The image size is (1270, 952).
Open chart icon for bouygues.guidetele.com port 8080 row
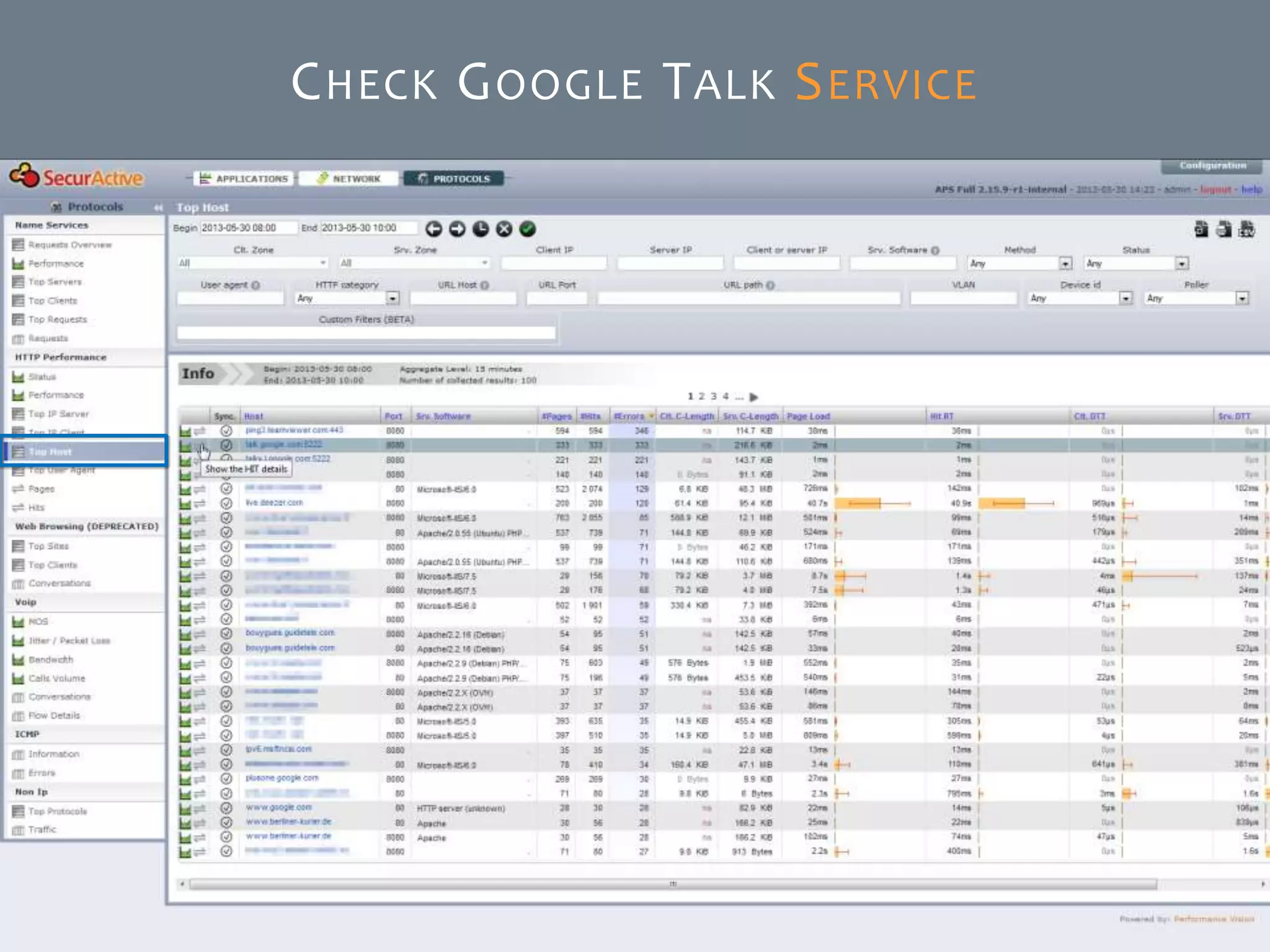pos(185,634)
